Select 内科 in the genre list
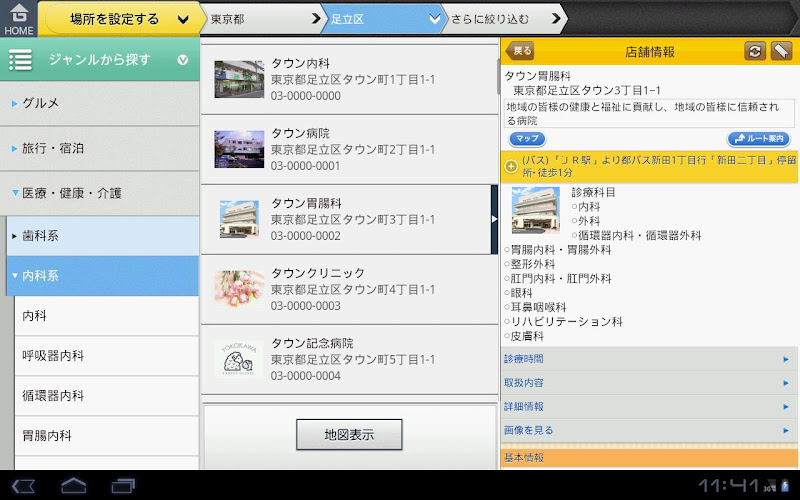Image resolution: width=800 pixels, height=500 pixels. pos(107,316)
